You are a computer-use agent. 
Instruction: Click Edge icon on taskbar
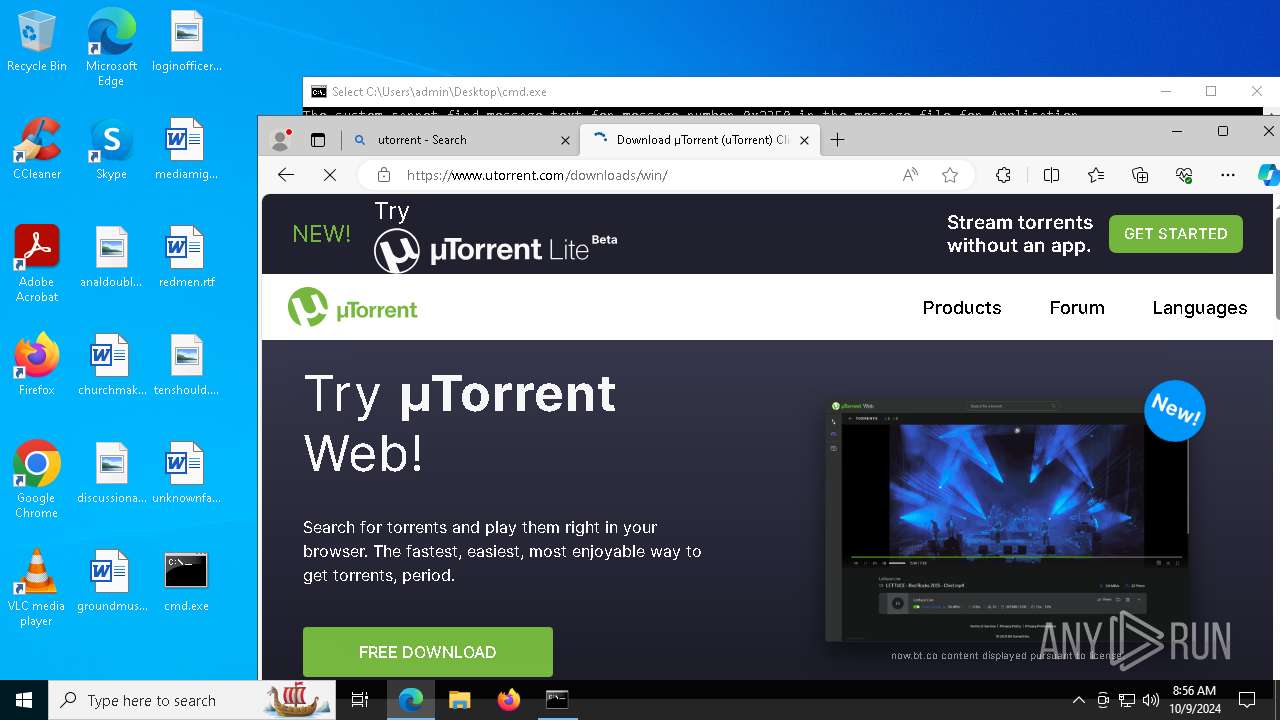tap(411, 700)
